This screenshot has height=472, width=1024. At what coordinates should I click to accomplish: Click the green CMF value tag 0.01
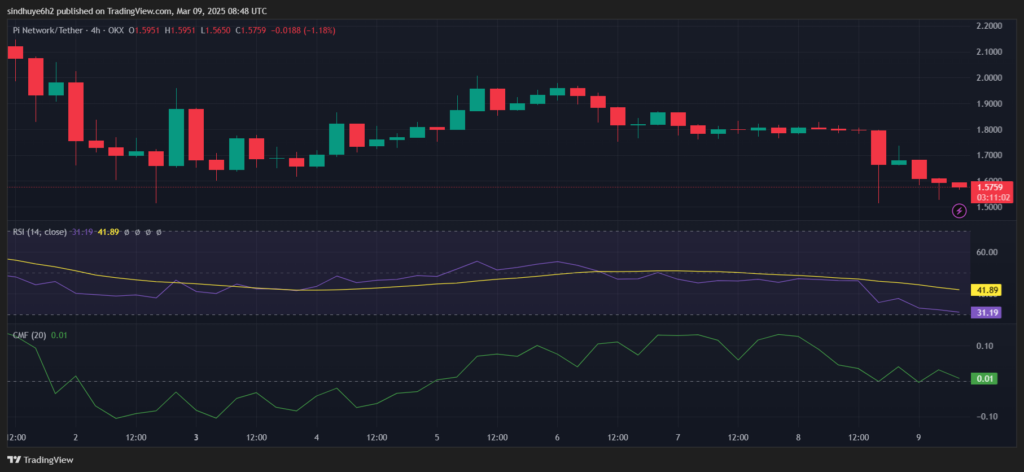(x=986, y=380)
